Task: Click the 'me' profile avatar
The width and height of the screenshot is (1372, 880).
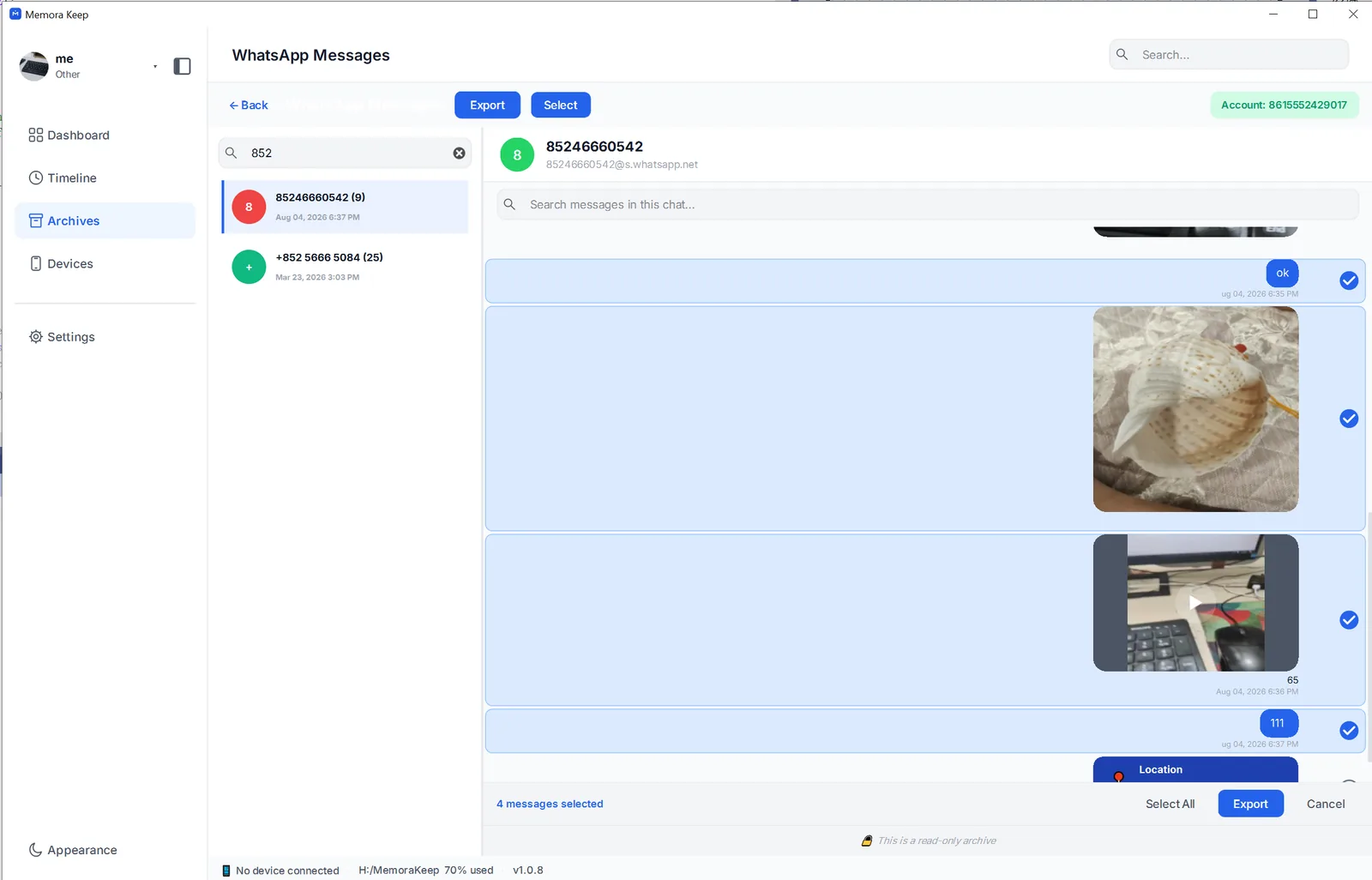Action: (34, 66)
